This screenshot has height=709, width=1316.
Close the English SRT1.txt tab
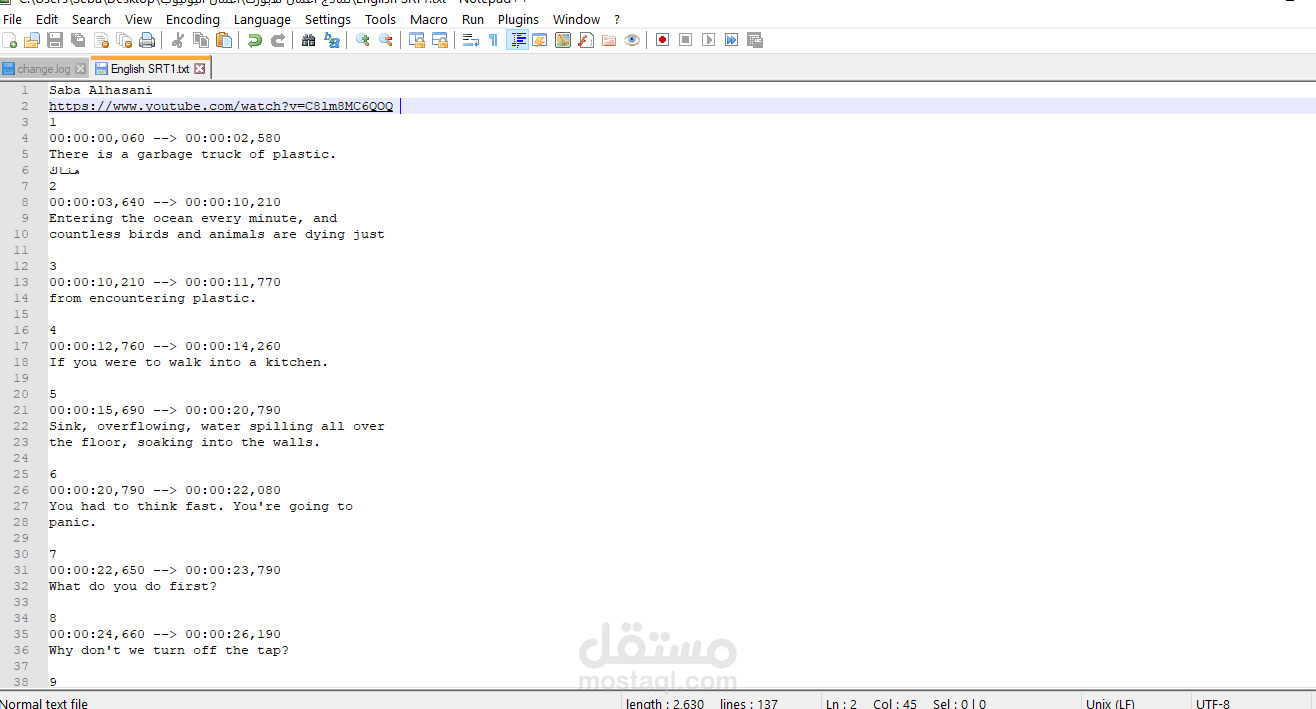coord(200,69)
